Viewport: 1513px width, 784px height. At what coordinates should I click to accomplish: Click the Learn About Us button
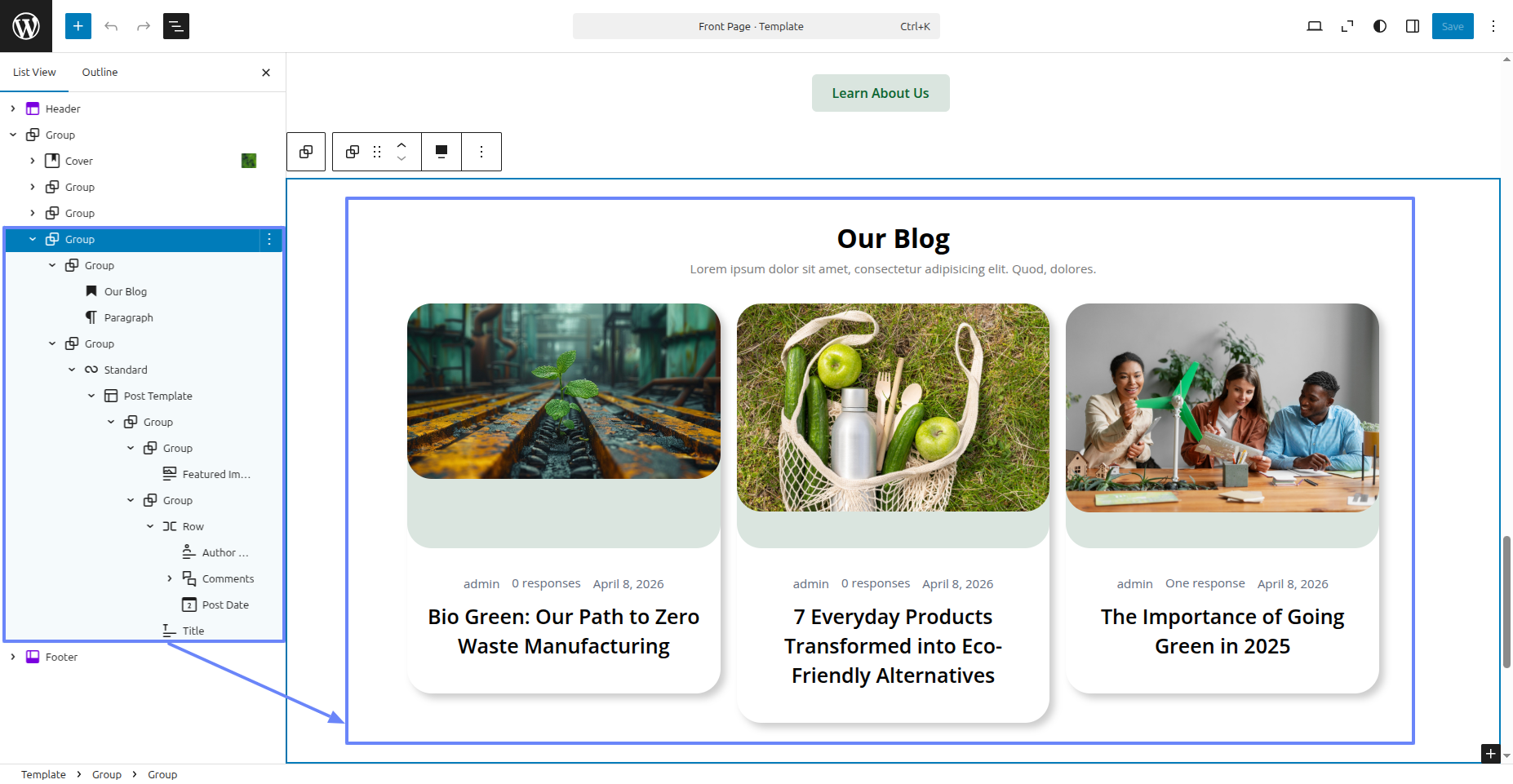click(880, 93)
